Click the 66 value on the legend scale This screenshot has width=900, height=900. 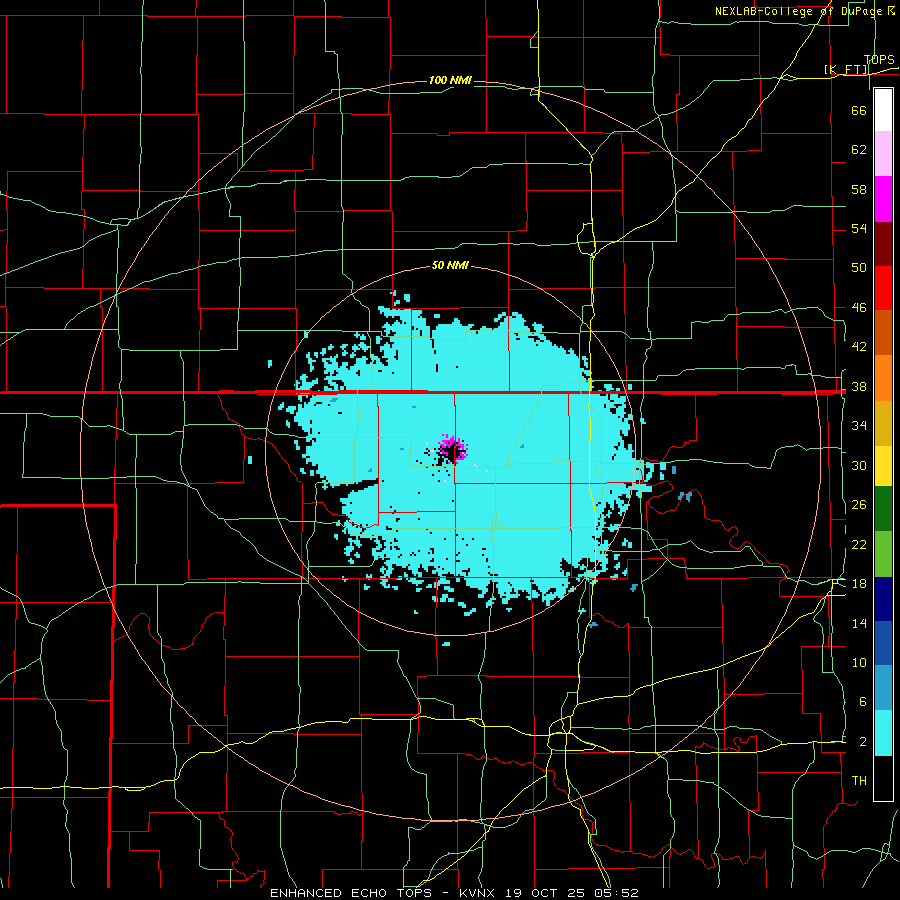(859, 110)
